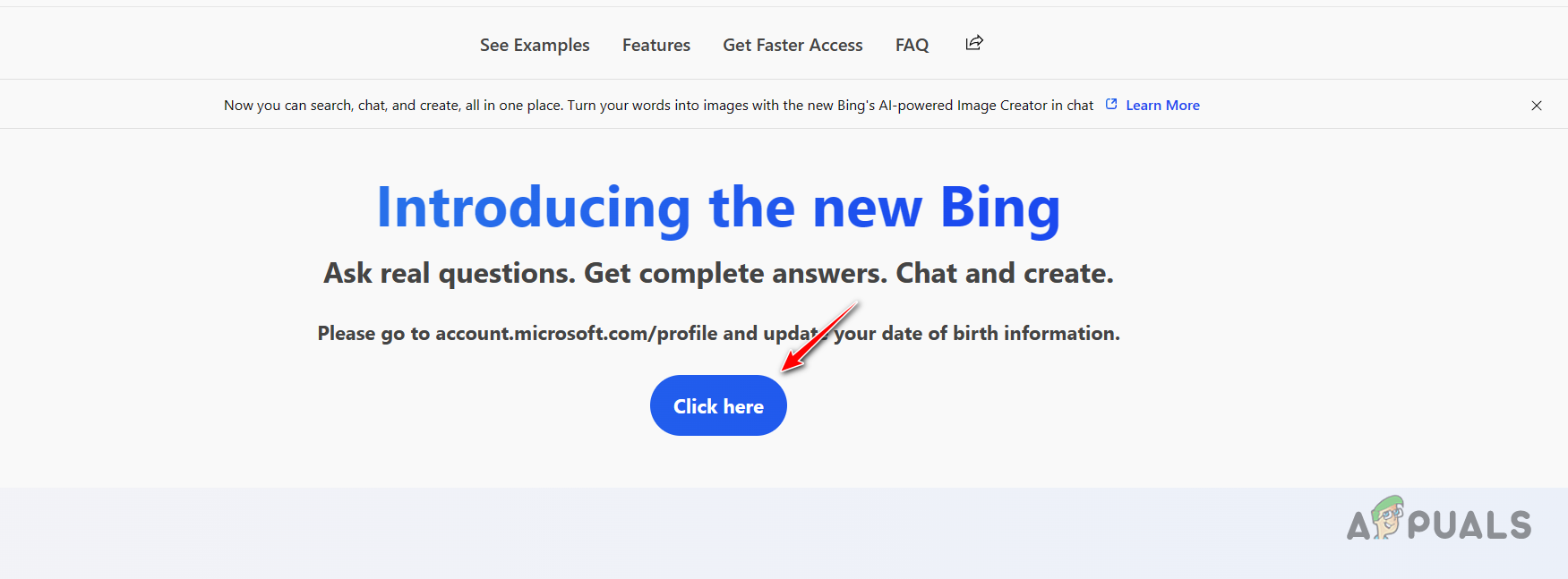1568x579 pixels.
Task: Click inside the gray footer area
Action: tap(358, 532)
